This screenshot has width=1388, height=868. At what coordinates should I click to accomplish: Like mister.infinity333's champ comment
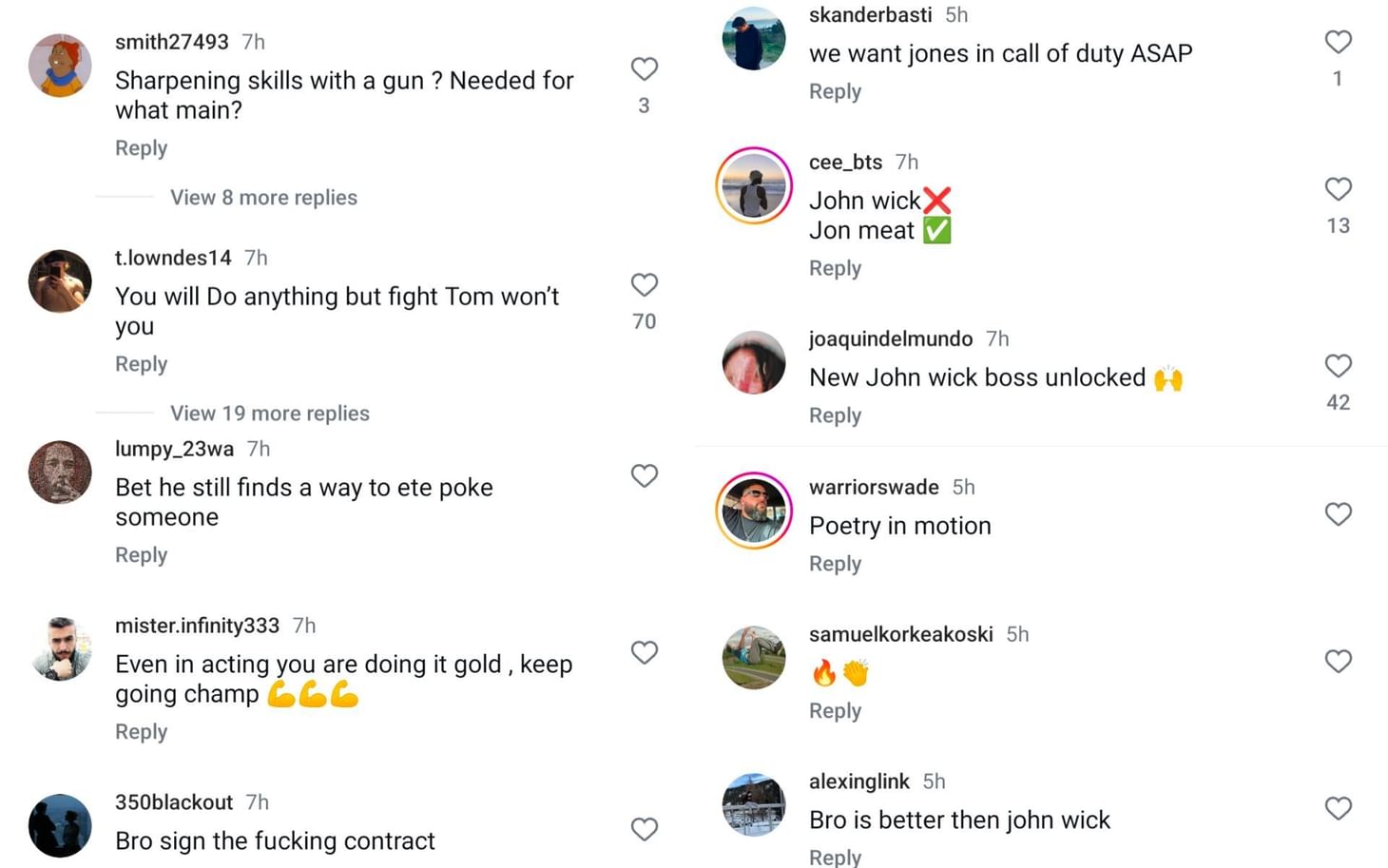click(x=645, y=653)
